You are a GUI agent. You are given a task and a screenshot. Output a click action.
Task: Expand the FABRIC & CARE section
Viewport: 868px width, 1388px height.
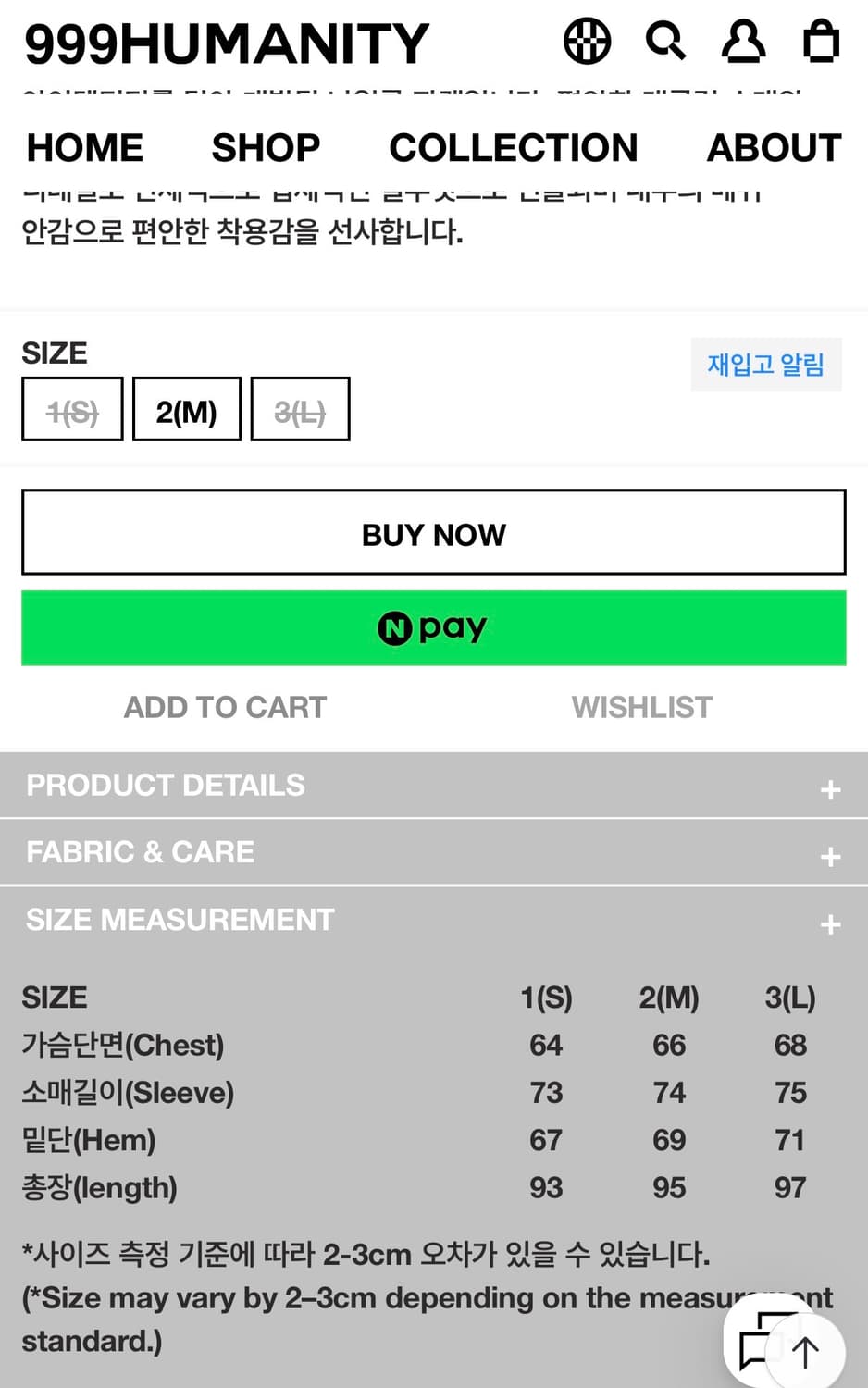[x=433, y=852]
